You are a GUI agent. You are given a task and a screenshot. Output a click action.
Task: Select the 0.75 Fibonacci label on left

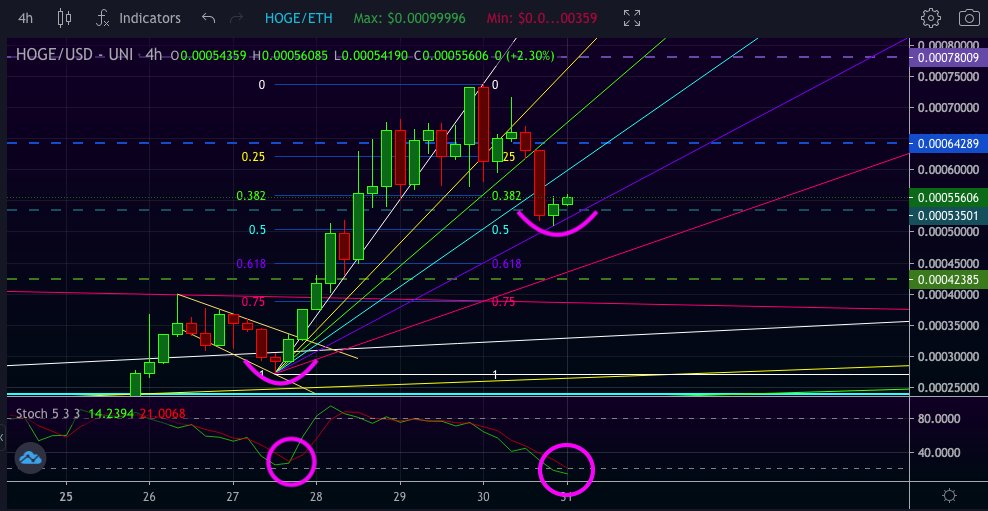253,302
